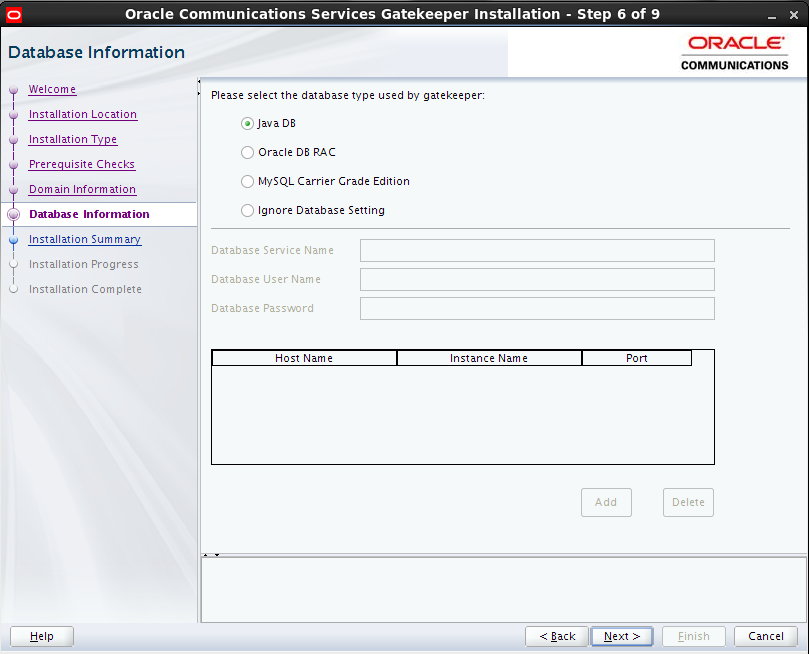Click the Welcome step bullet icon
Image resolution: width=809 pixels, height=654 pixels.
pos(14,90)
